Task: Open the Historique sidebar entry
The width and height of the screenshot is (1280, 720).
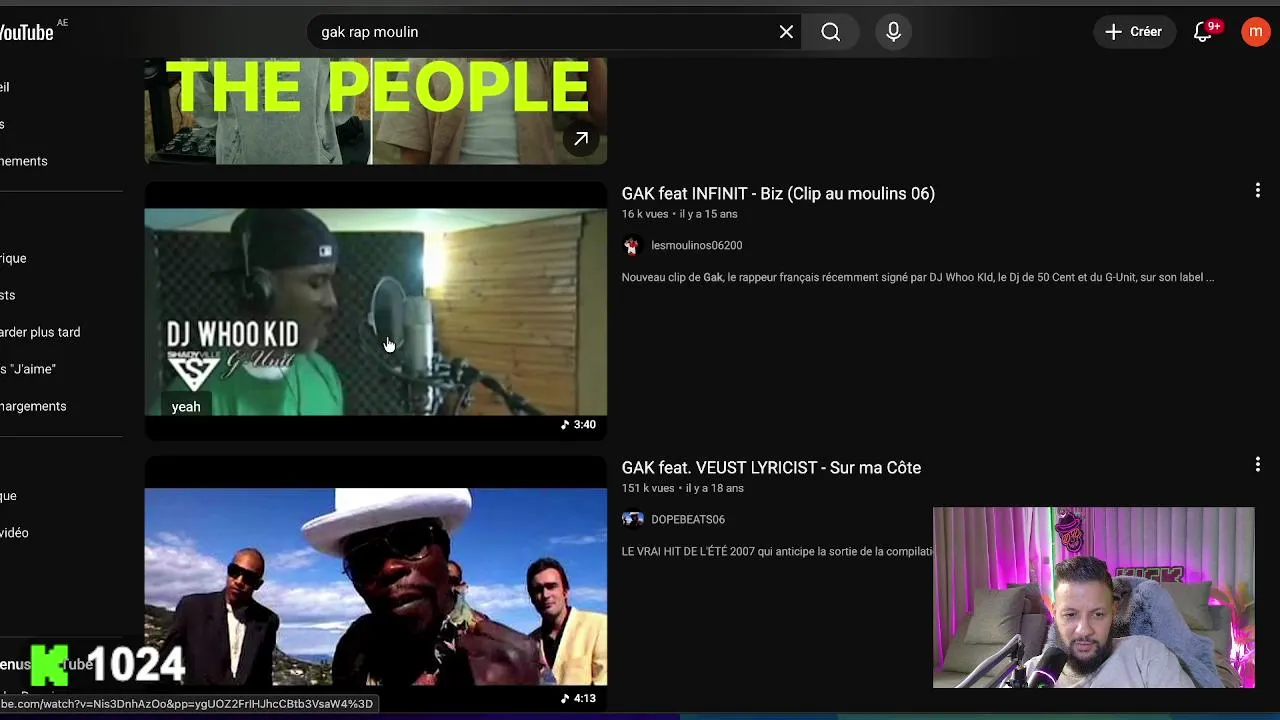Action: (x=13, y=258)
